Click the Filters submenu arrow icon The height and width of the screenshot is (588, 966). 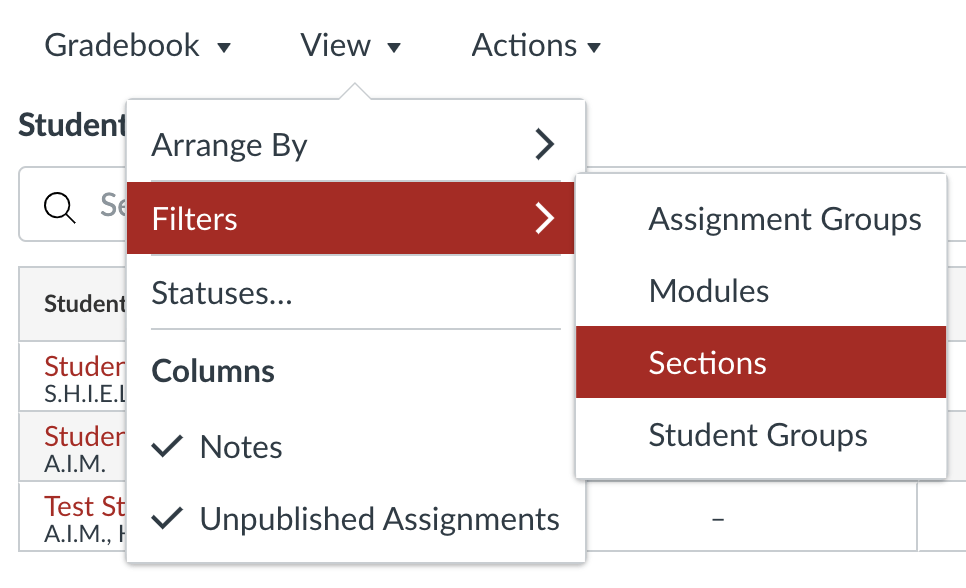point(544,218)
